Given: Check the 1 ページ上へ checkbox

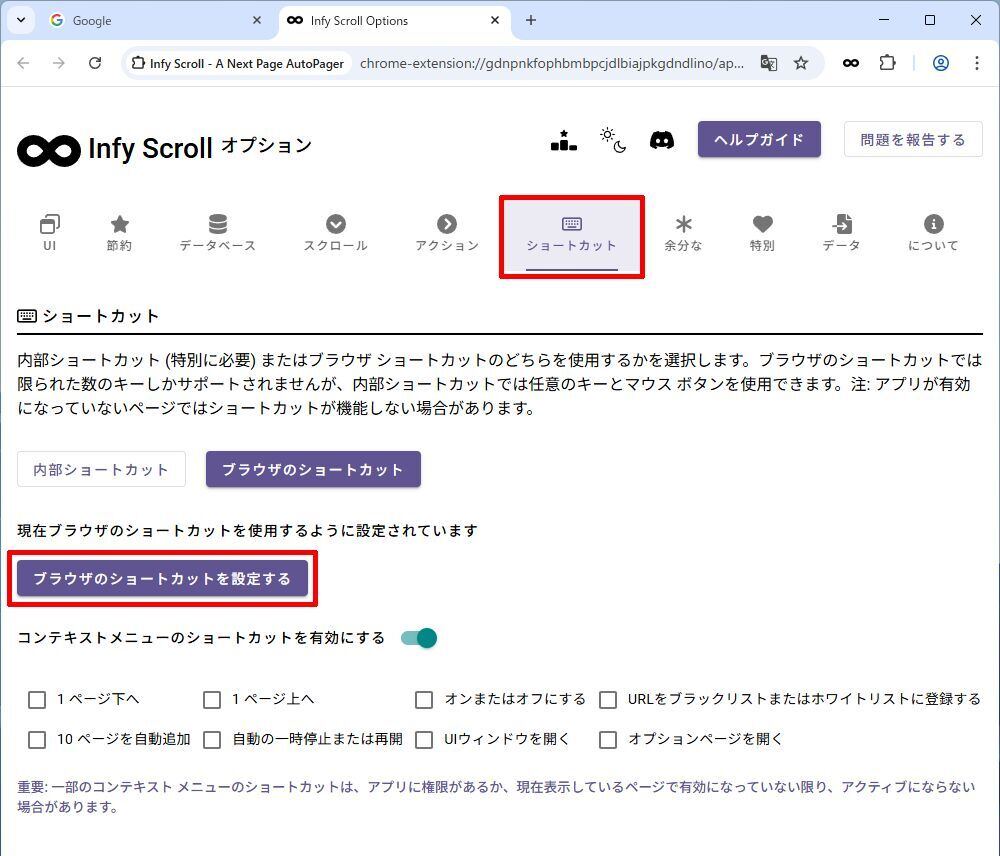Looking at the screenshot, I should tap(212, 700).
